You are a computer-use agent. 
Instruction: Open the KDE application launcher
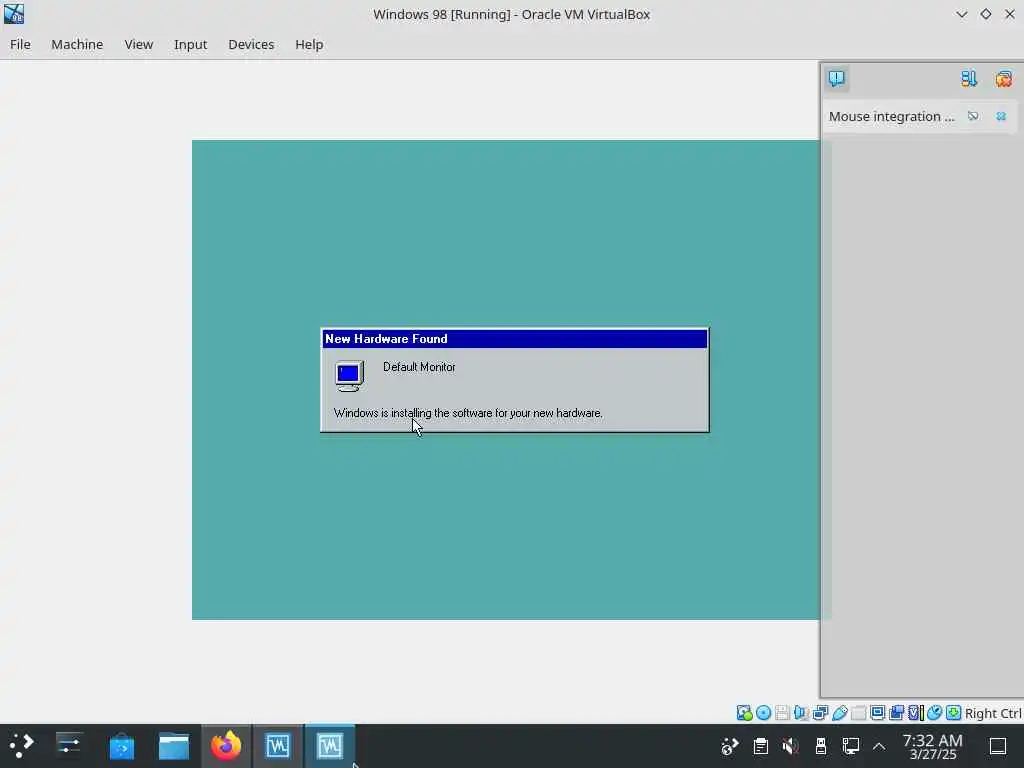(x=21, y=746)
